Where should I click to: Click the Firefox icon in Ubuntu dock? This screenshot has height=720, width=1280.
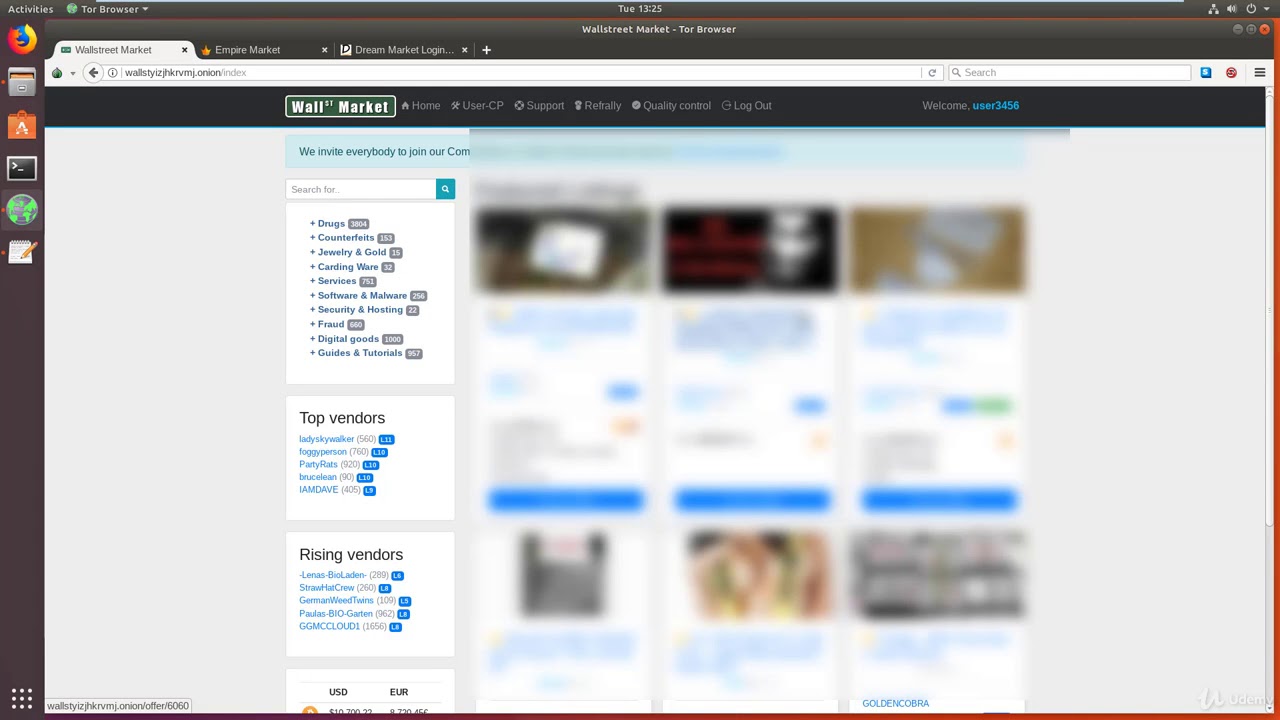22,39
